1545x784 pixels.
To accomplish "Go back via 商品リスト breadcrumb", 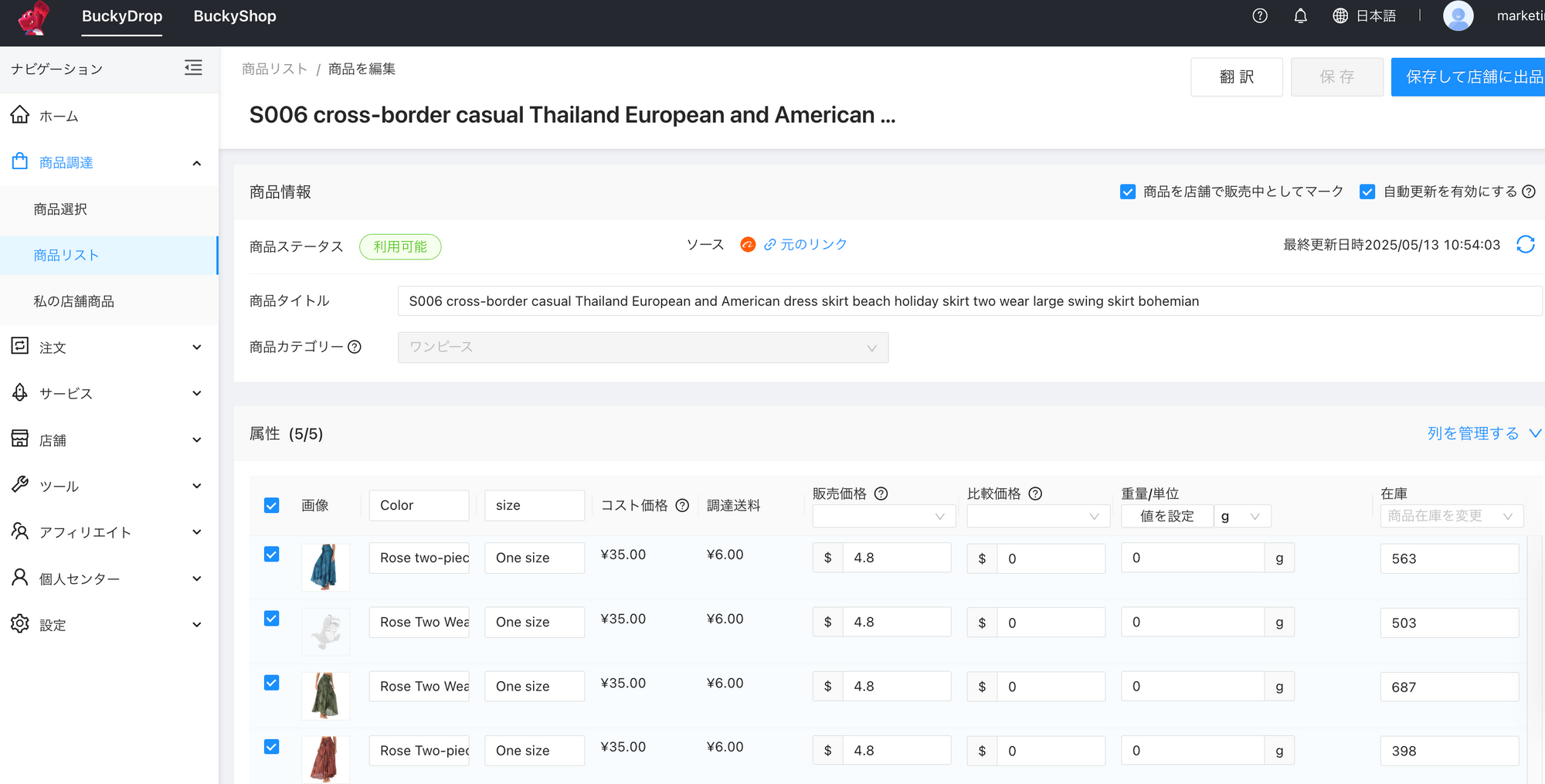I will [x=274, y=69].
